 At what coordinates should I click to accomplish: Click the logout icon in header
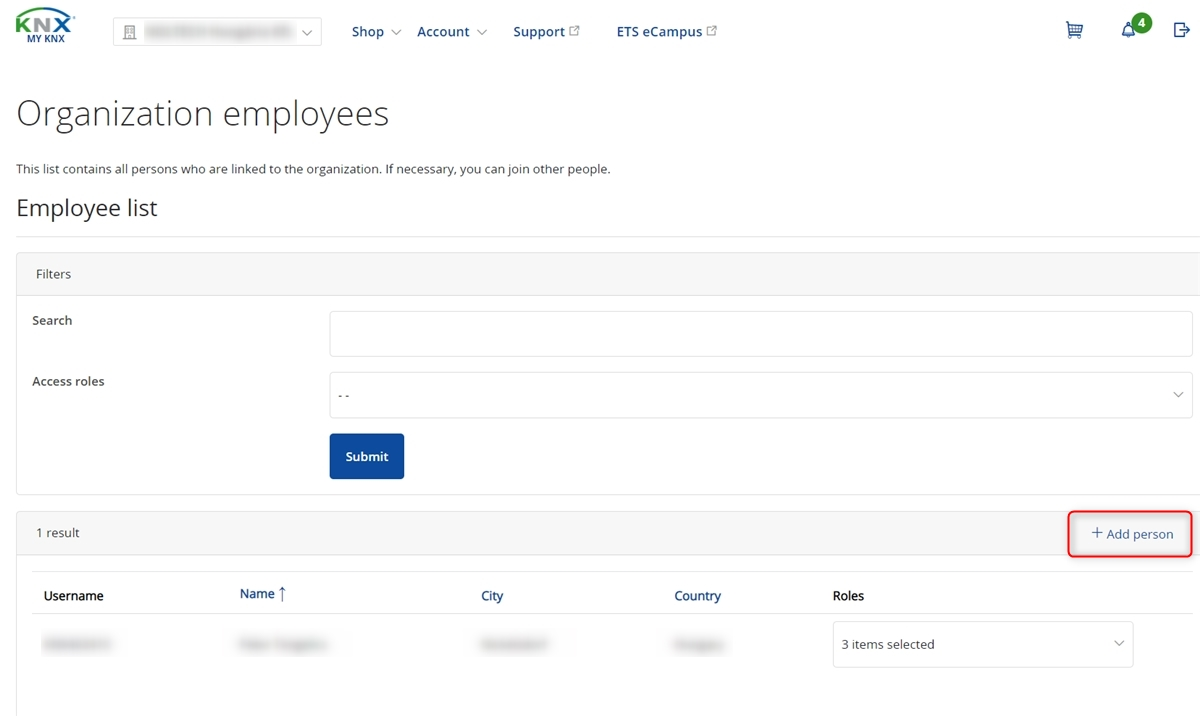coord(1181,31)
